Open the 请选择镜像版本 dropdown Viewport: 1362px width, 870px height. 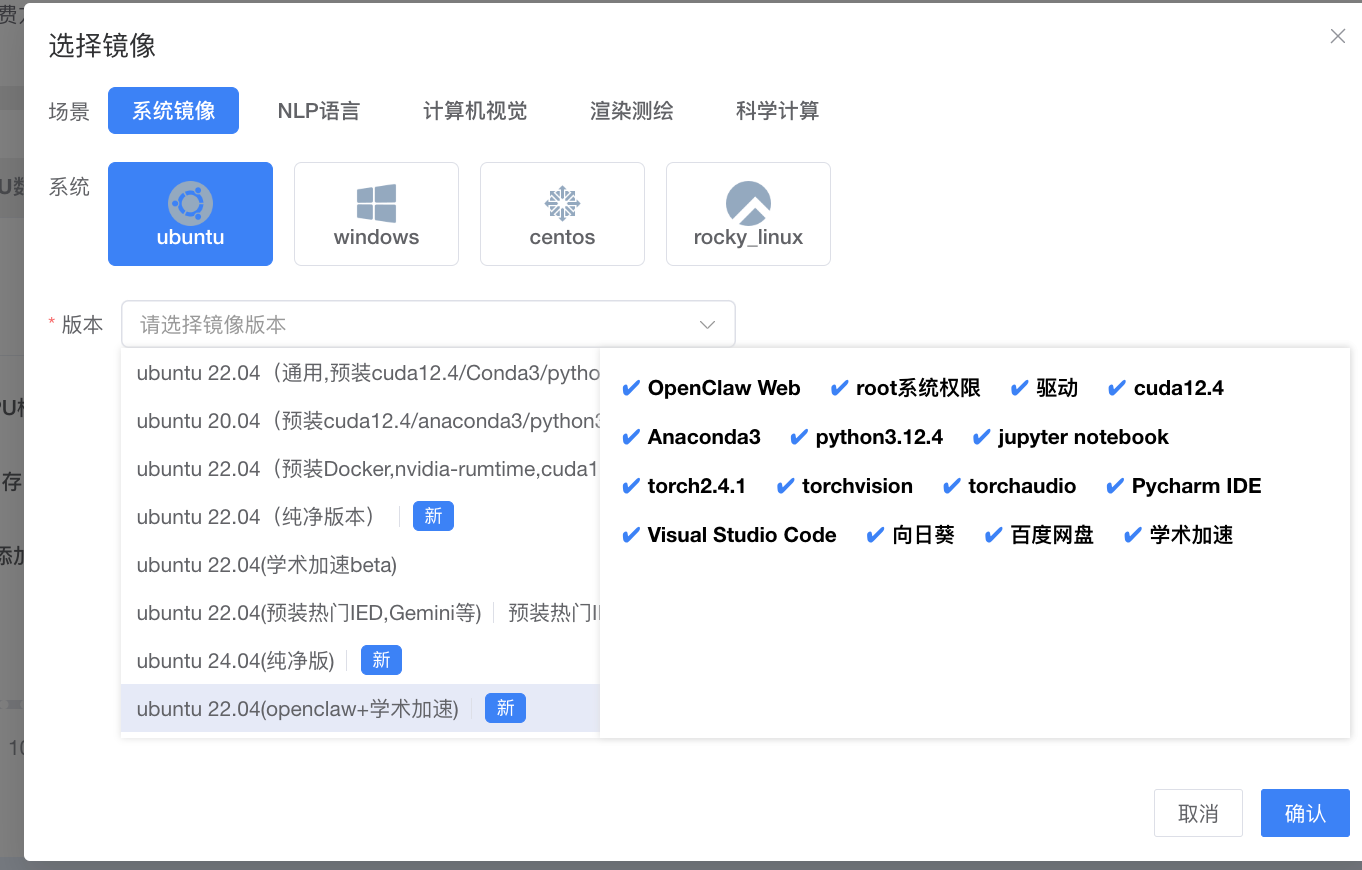(x=428, y=323)
